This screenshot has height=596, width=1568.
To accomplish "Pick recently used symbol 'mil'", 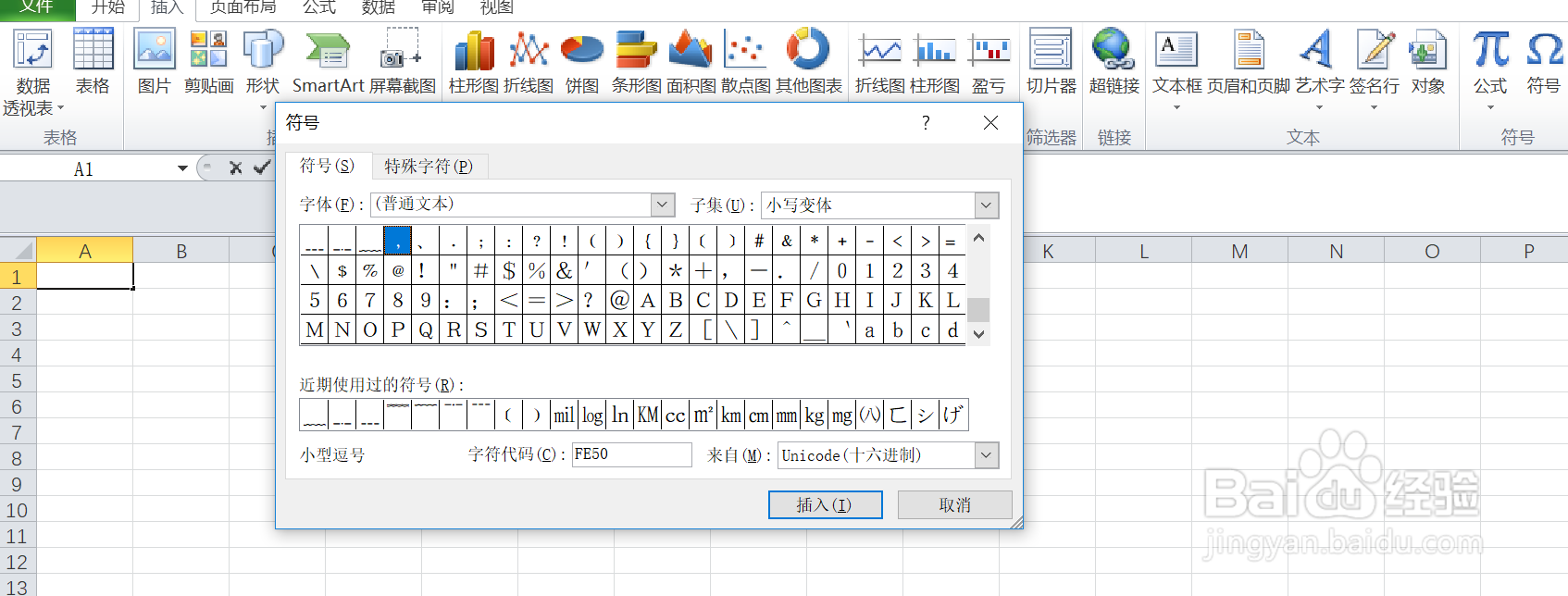I will tap(565, 416).
